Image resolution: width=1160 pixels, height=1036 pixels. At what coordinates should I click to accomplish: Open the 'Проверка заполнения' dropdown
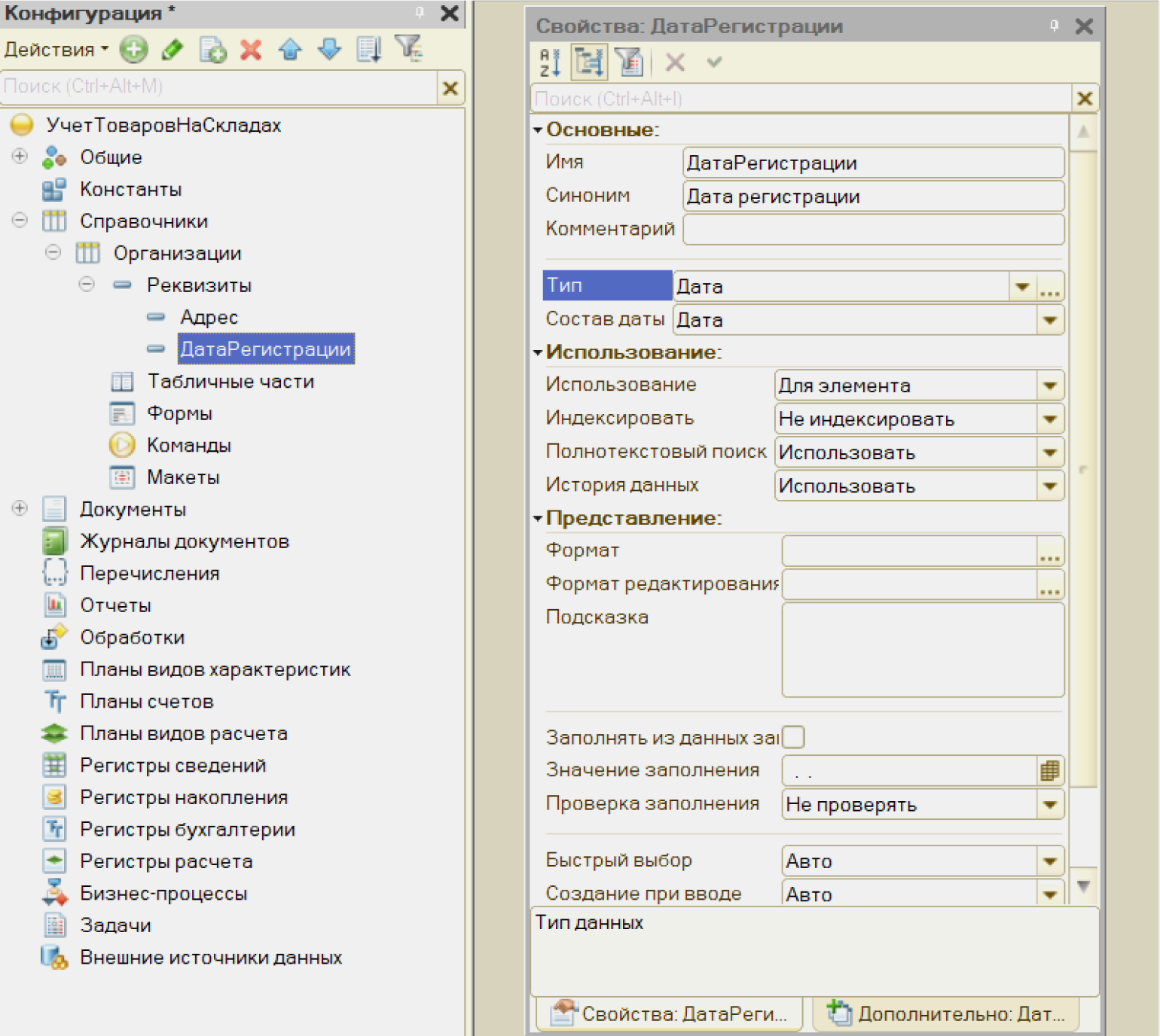pos(1049,805)
